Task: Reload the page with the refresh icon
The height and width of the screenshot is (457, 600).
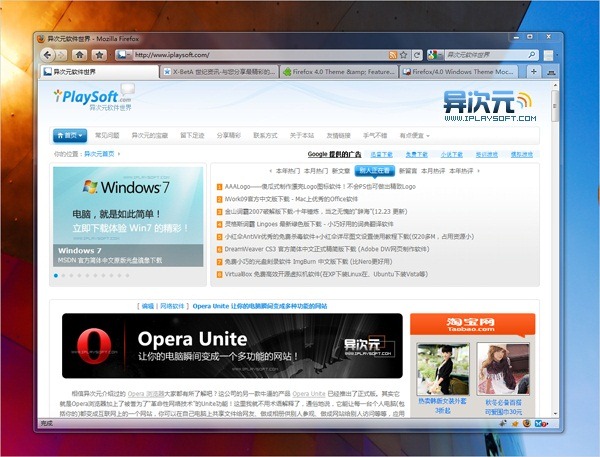Action: [x=417, y=55]
